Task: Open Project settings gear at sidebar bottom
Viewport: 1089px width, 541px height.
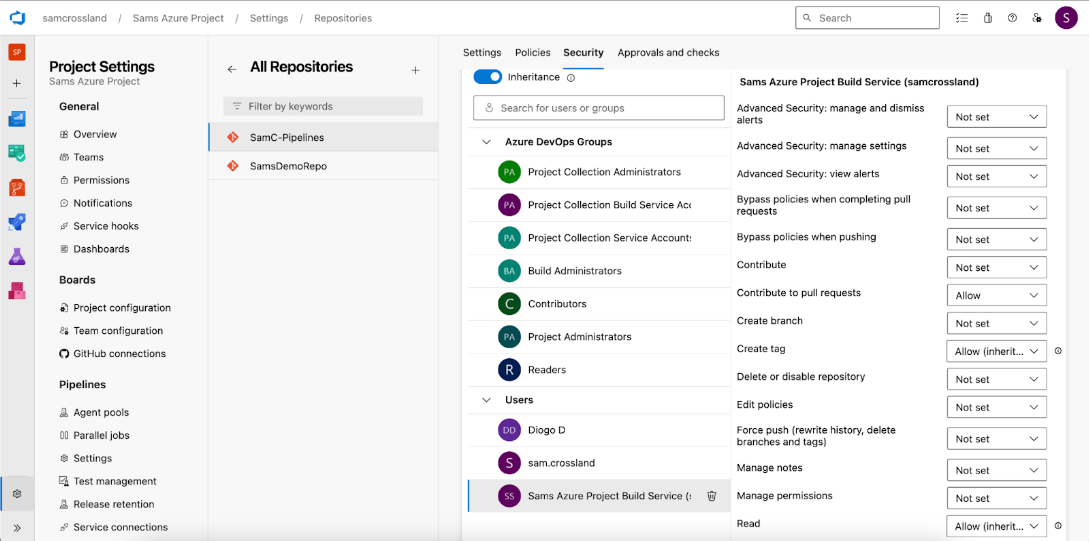Action: 17,494
